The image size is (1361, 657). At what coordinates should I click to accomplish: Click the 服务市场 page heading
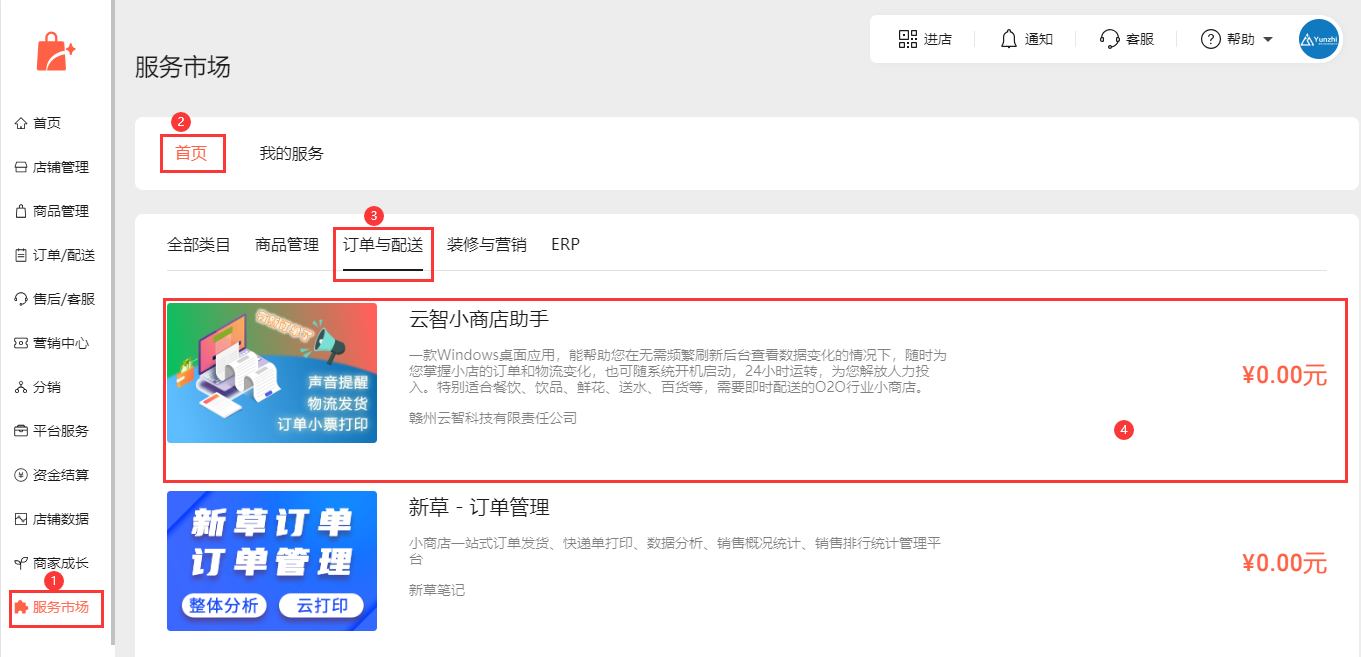pyautogui.click(x=183, y=68)
